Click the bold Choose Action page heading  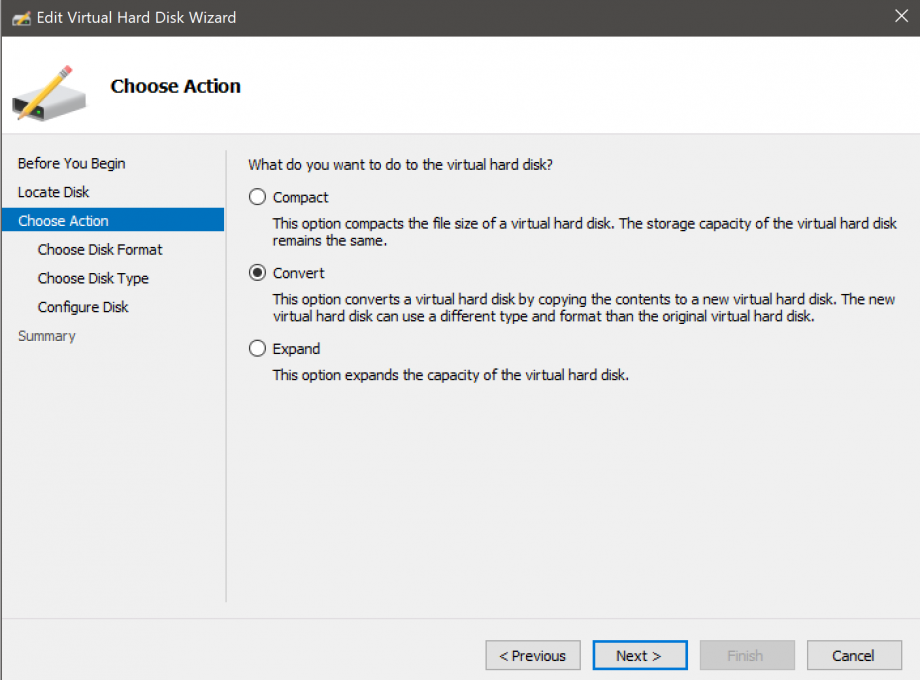[x=176, y=87]
